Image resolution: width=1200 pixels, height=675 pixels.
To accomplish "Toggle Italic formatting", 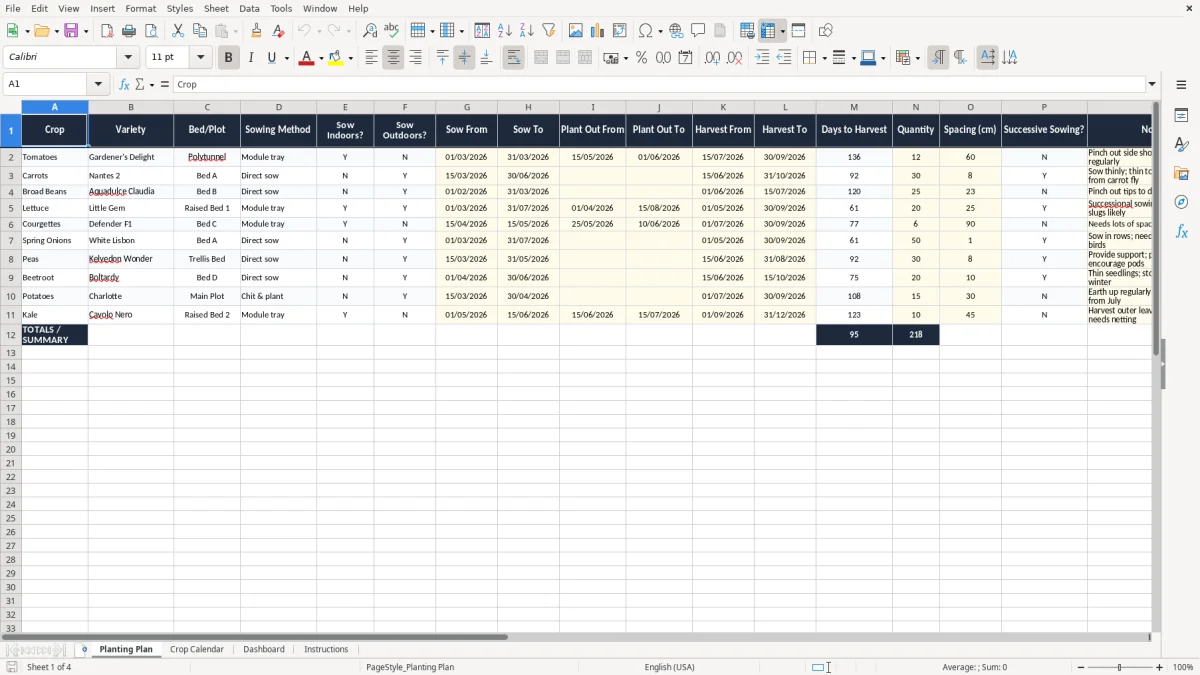I will coord(250,58).
